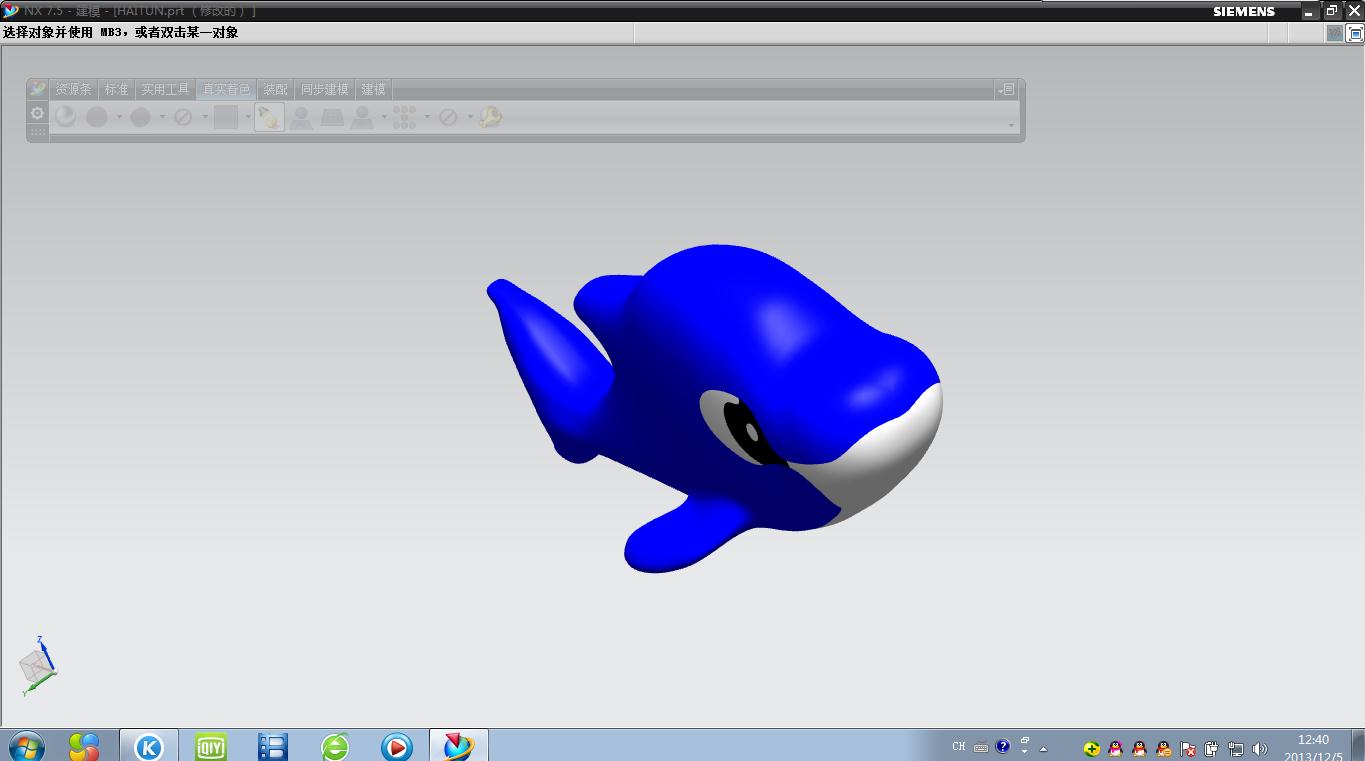Click the first QQ penguin tray icon

point(1116,748)
